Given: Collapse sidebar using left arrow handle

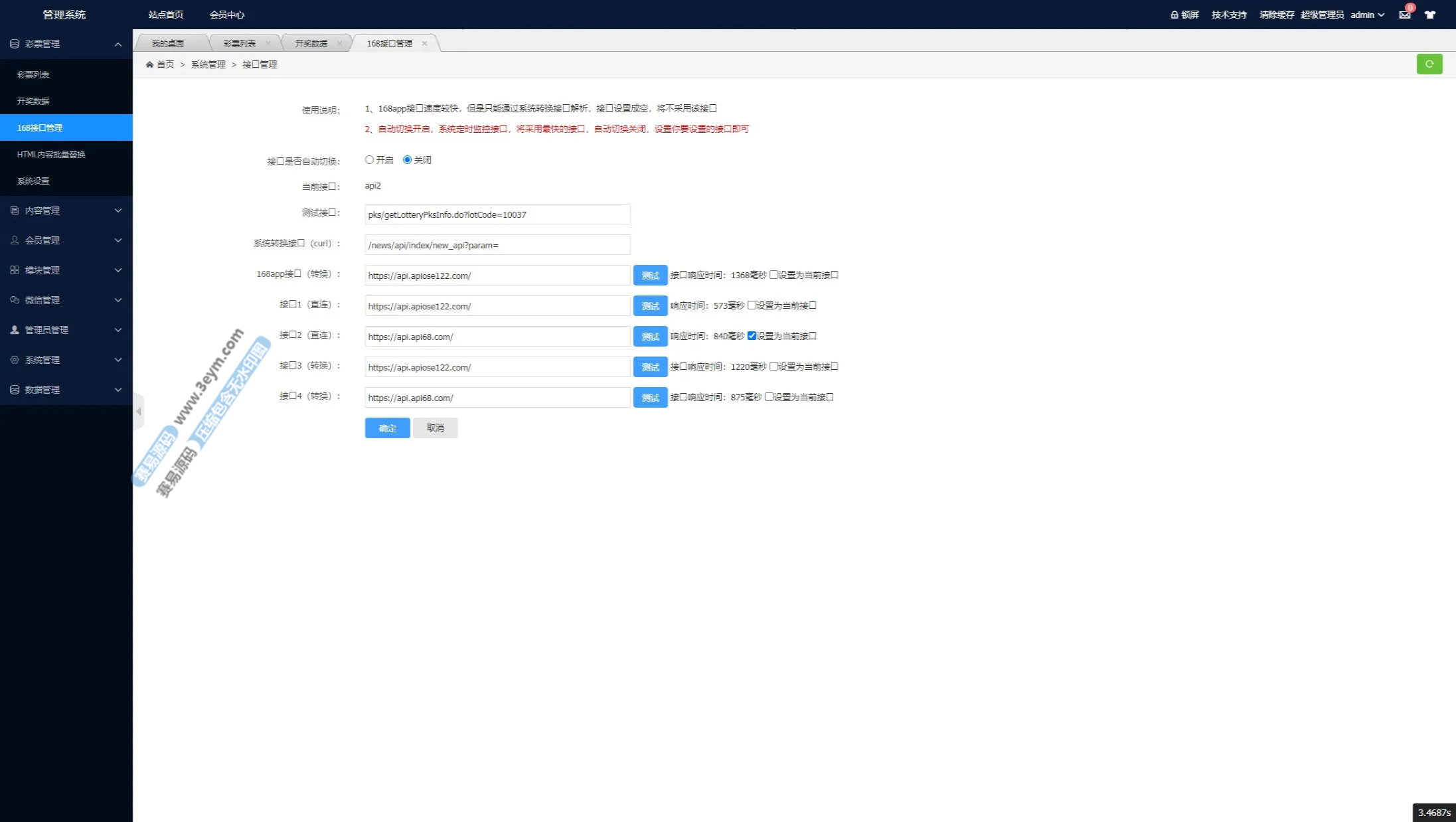Looking at the screenshot, I should click(139, 412).
